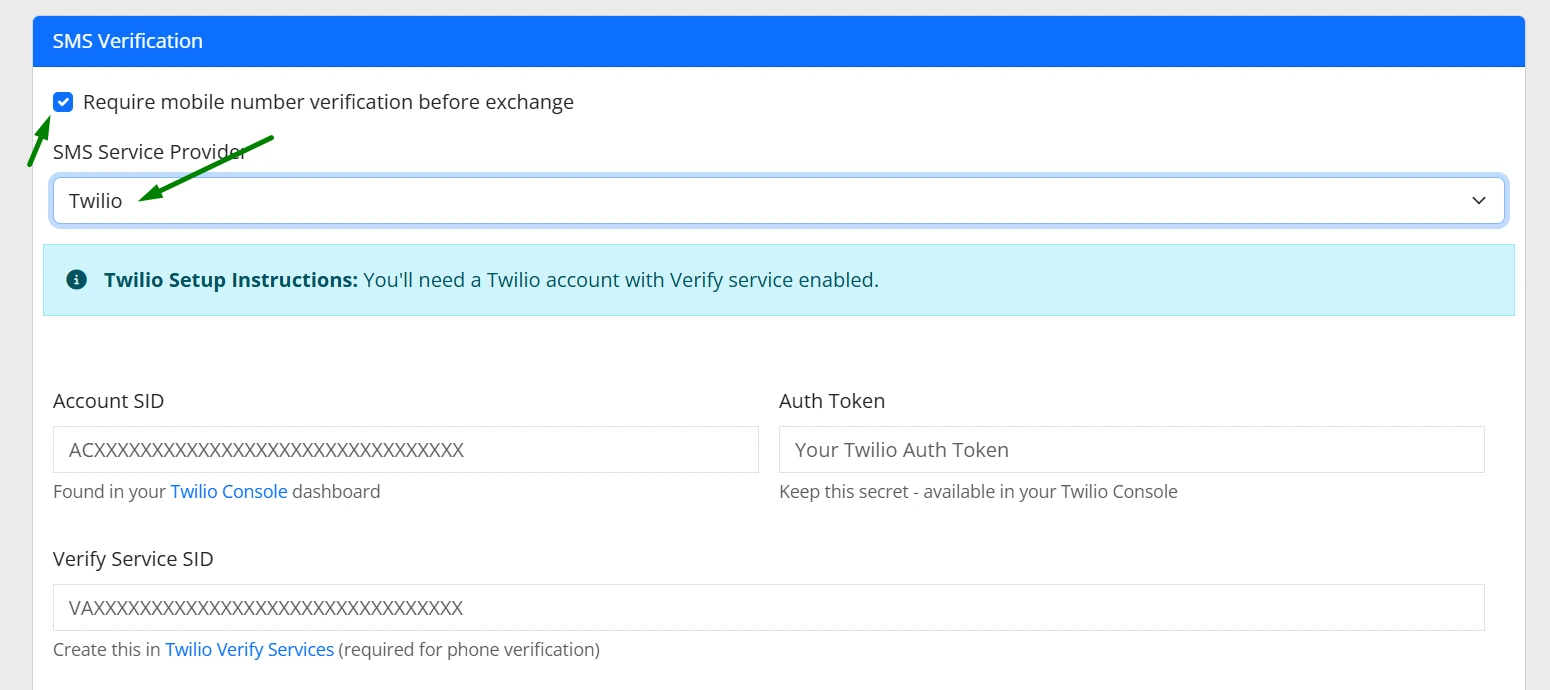
Task: Click the Require mobile number verification label
Action: pos(328,102)
